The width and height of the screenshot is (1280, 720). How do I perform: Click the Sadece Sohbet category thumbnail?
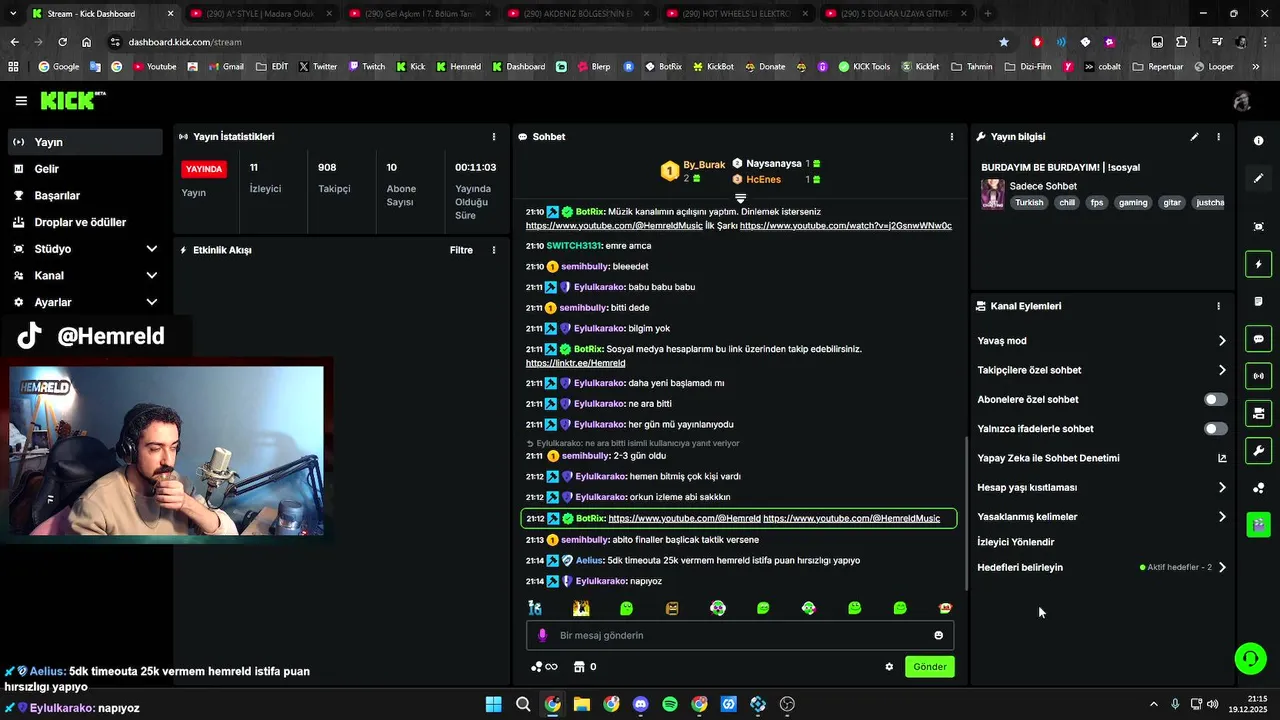point(993,194)
